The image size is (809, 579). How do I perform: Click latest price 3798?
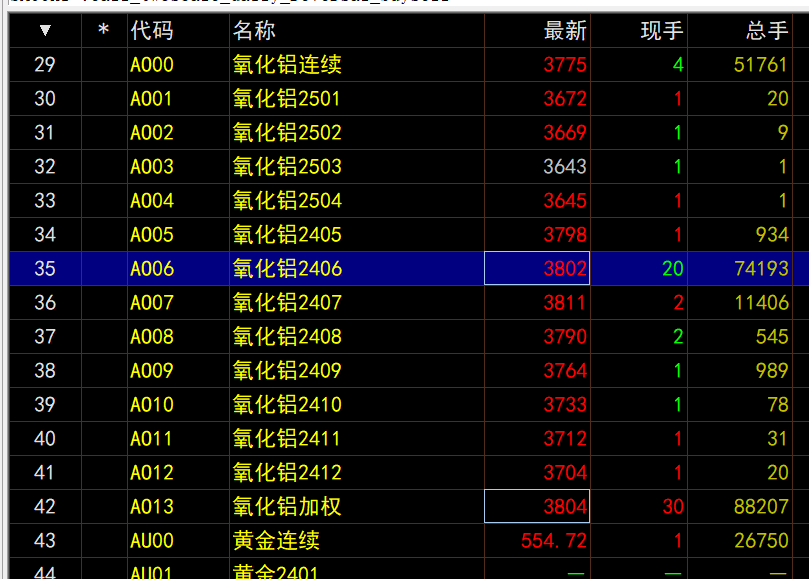565,235
